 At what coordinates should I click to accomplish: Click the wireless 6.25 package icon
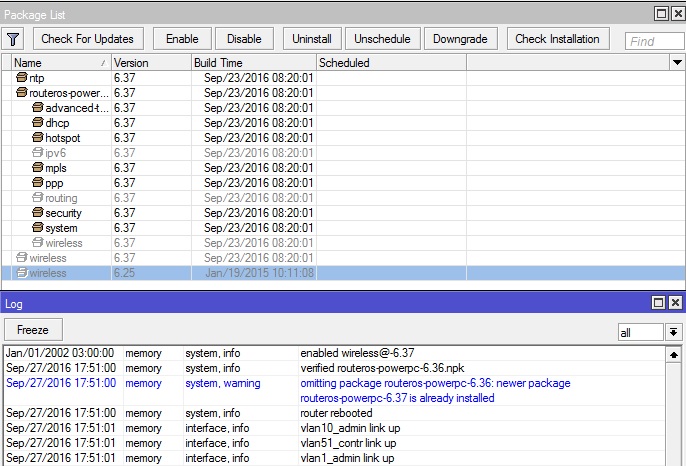[21, 273]
